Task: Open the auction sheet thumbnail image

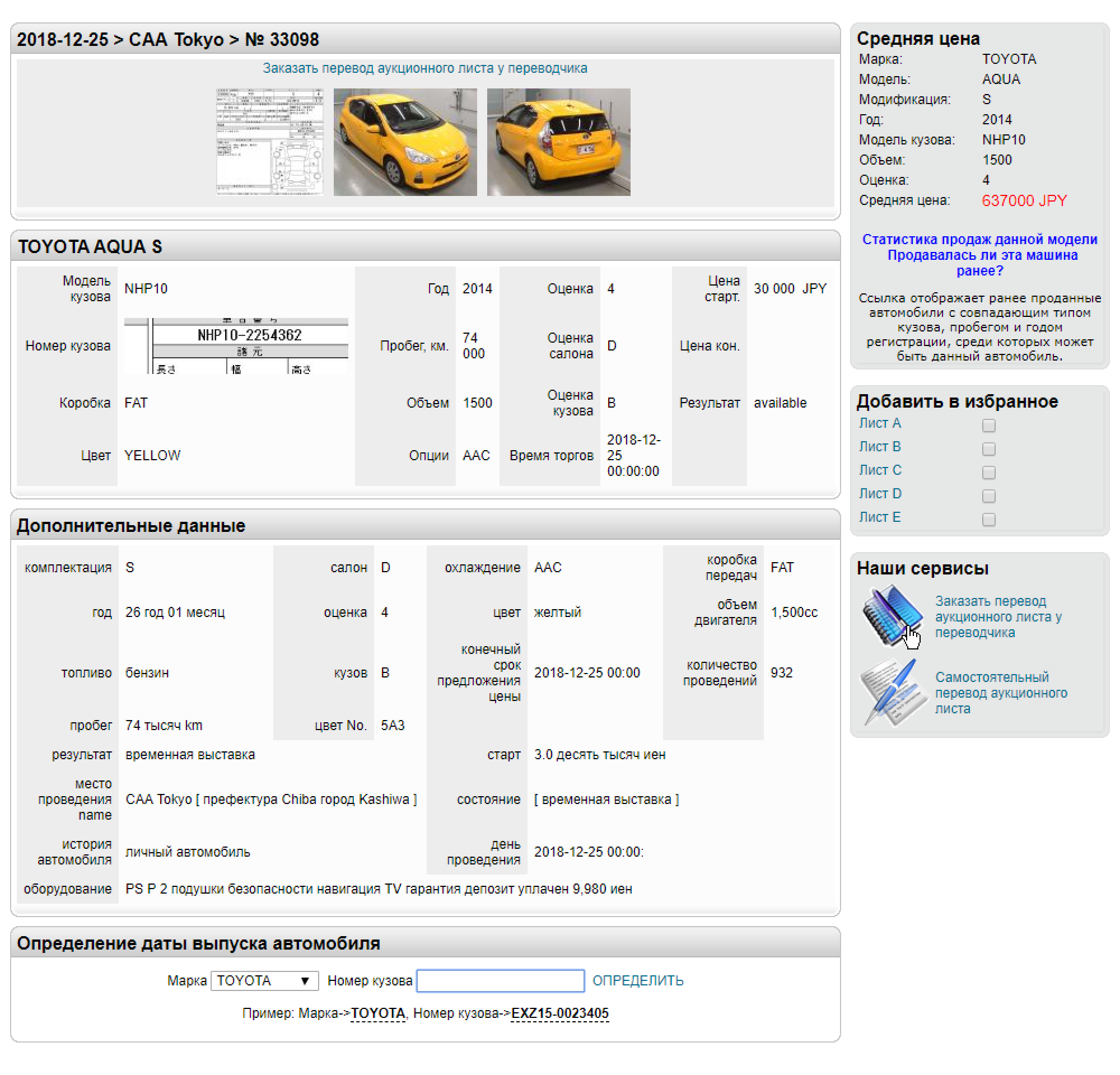Action: (x=270, y=142)
